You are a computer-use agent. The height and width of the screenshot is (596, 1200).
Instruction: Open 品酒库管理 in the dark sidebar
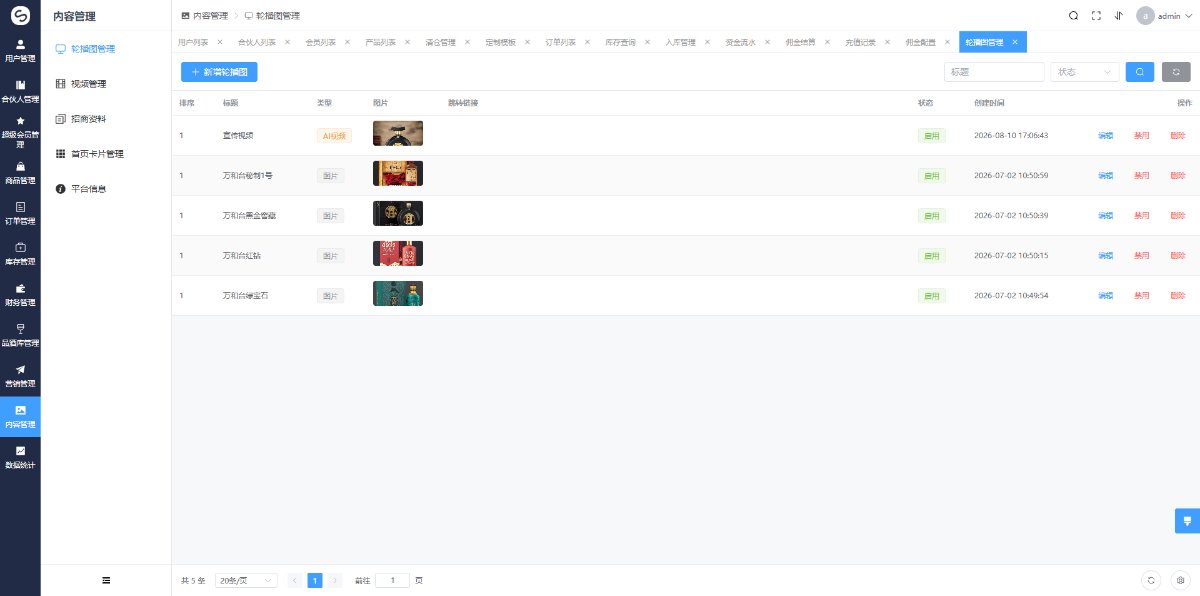[x=20, y=335]
